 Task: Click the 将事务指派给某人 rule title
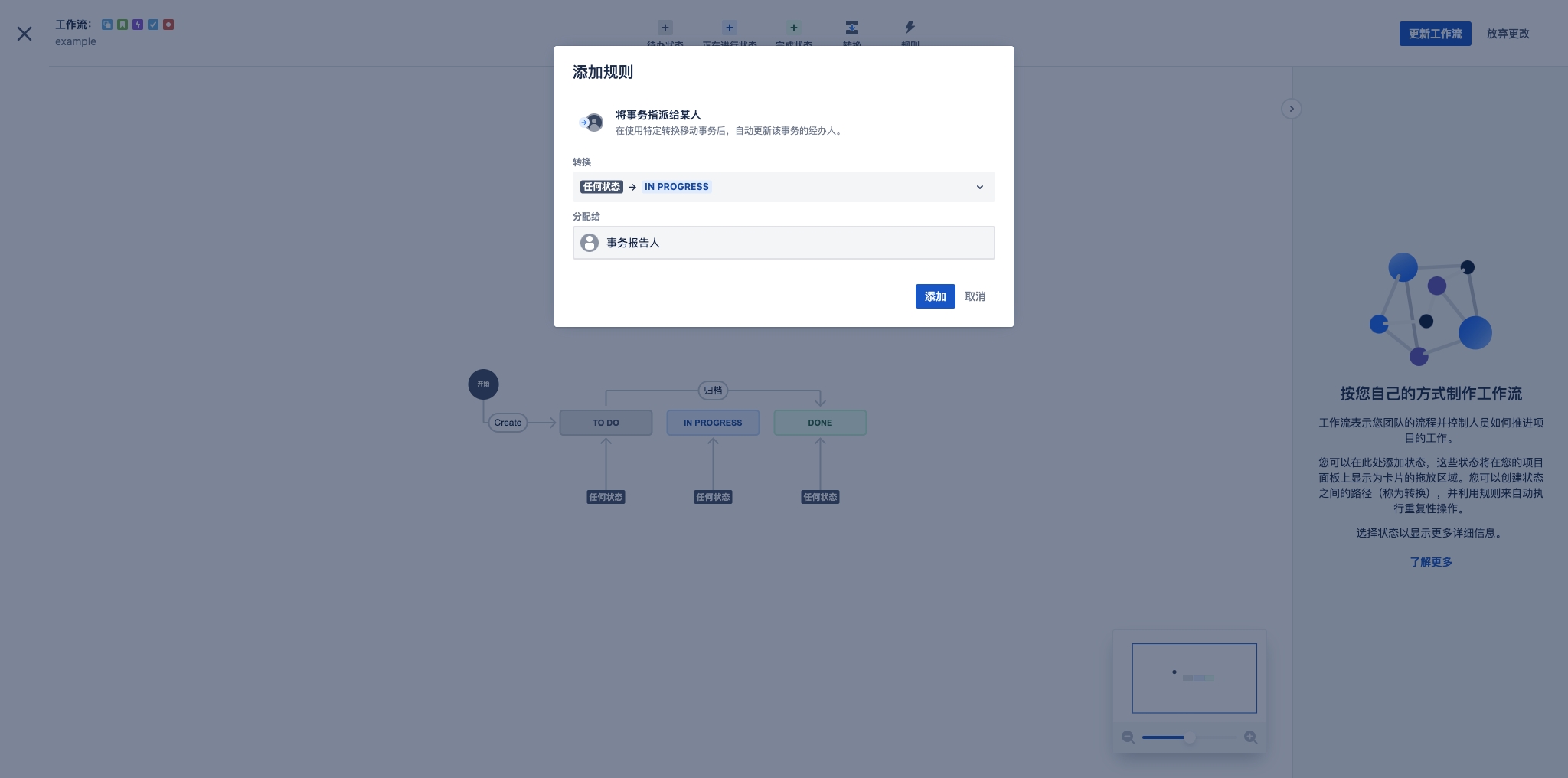coord(658,115)
